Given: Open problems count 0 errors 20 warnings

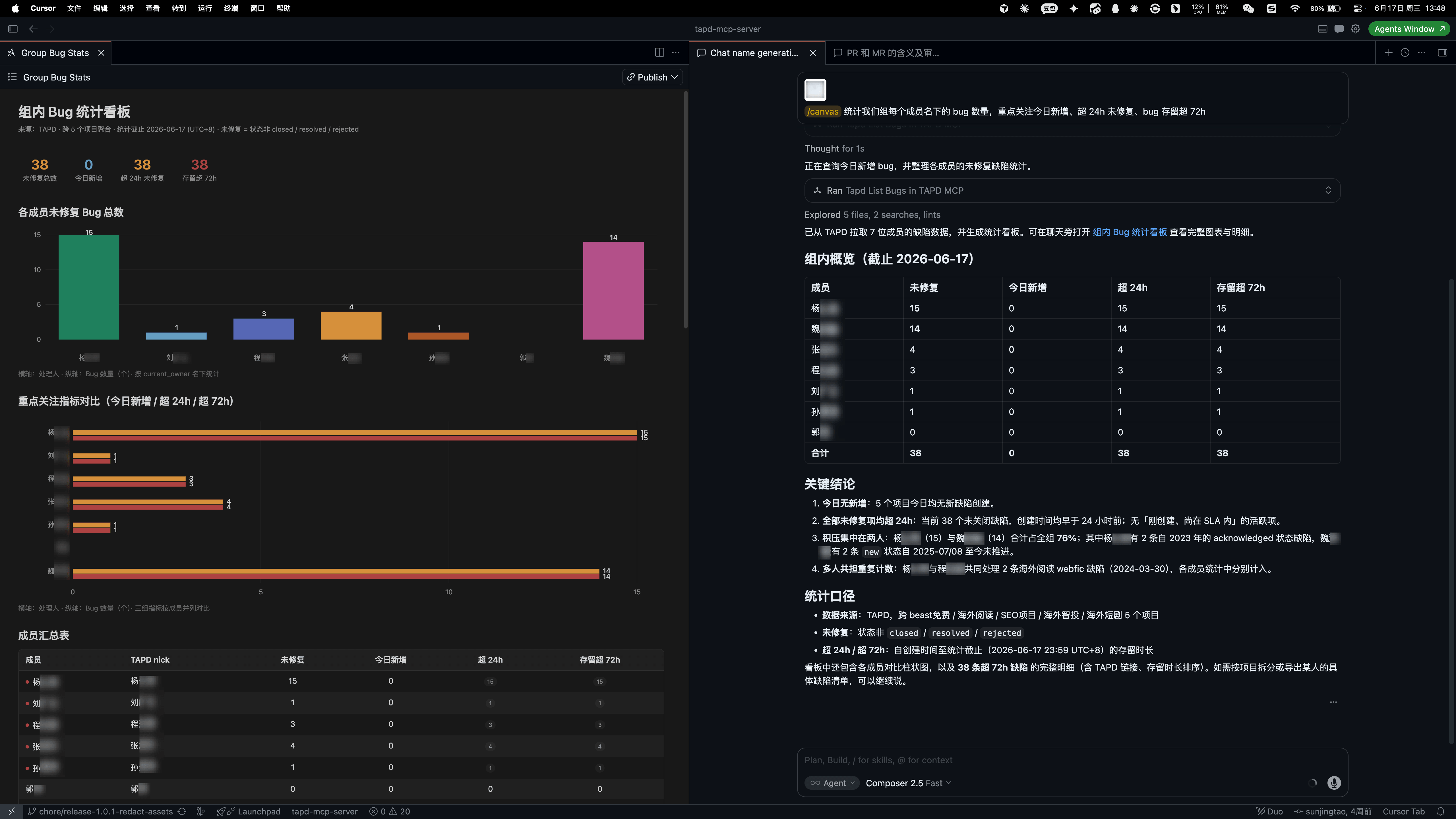Looking at the screenshot, I should coord(390,812).
